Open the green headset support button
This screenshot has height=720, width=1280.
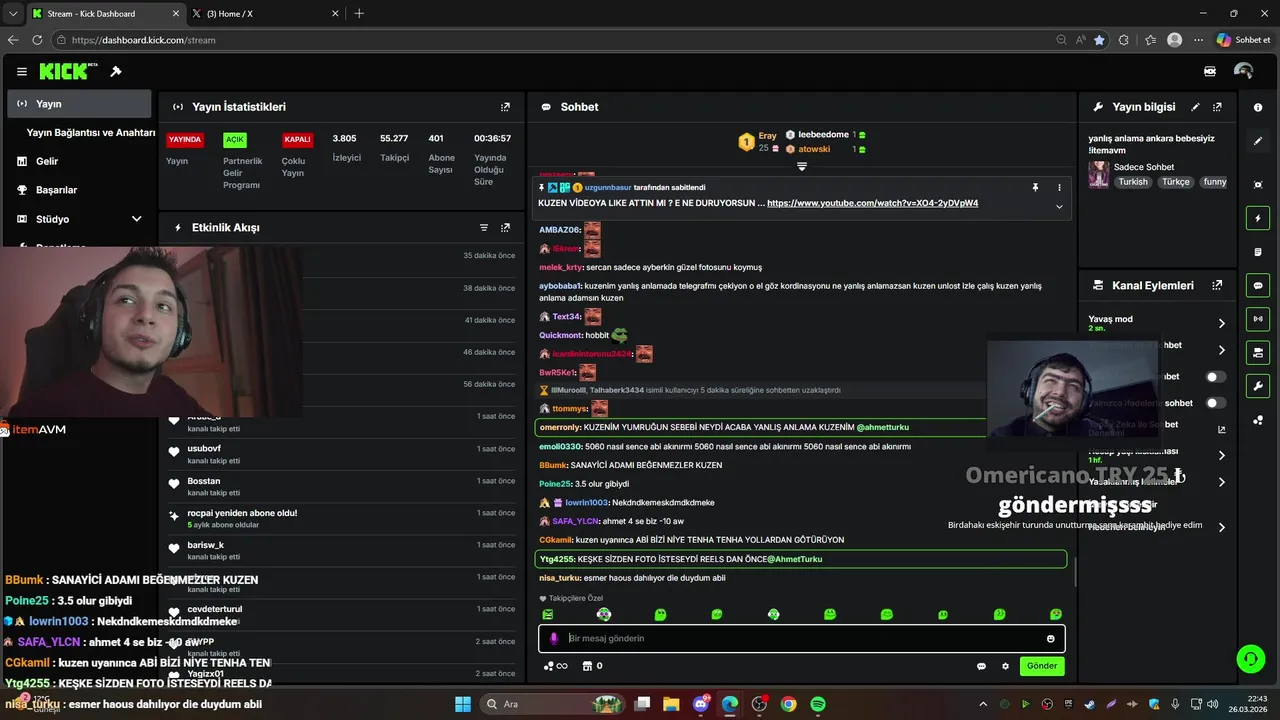1250,658
